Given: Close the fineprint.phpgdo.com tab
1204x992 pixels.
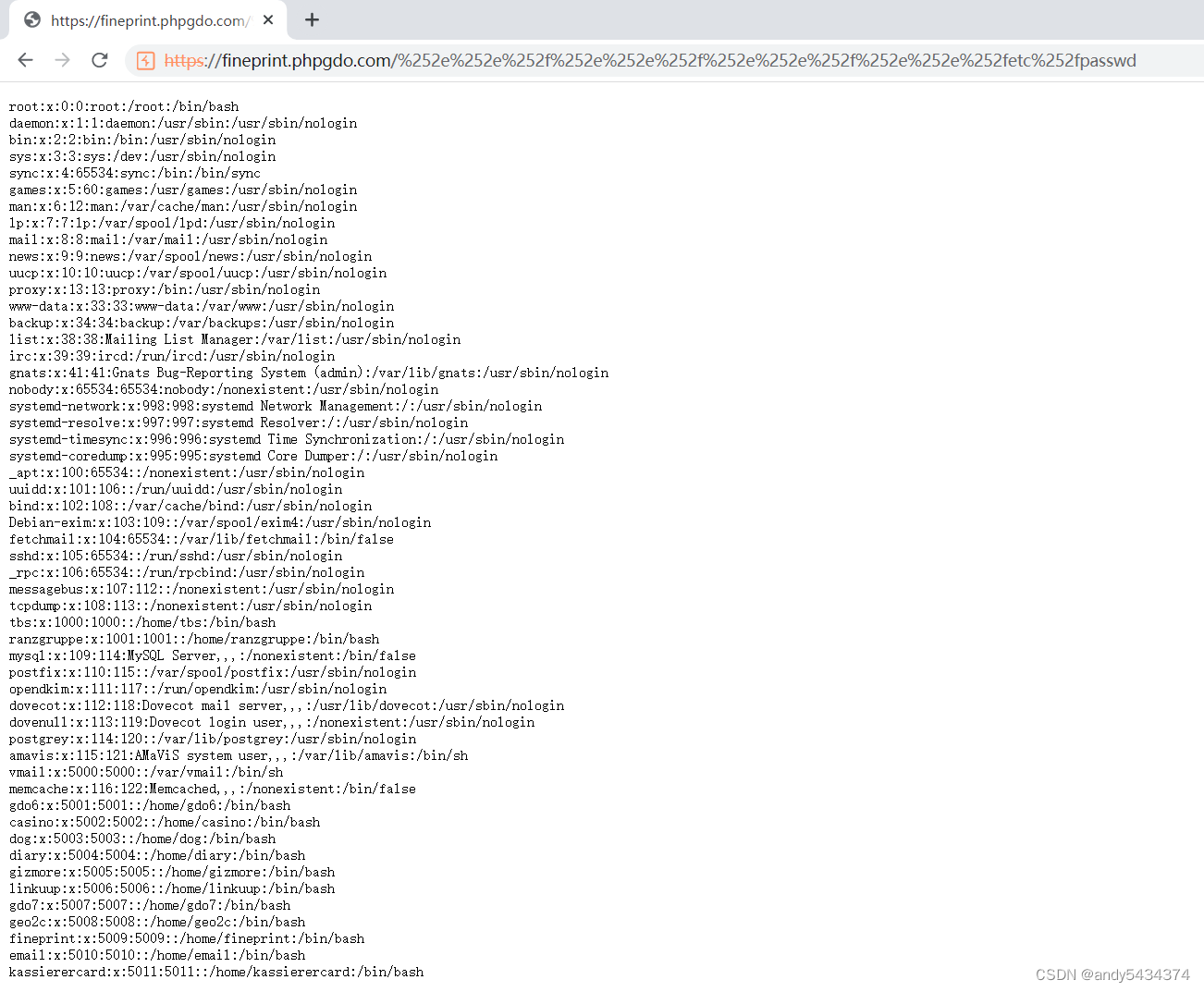Looking at the screenshot, I should coord(268,19).
